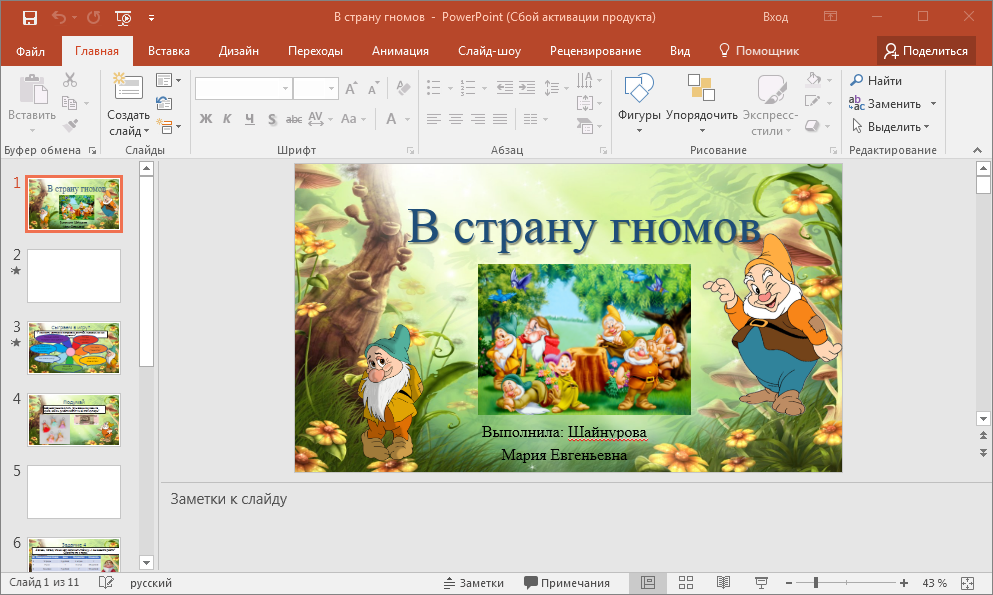Open ribbon display options
This screenshot has height=595, width=993.
tap(830, 16)
